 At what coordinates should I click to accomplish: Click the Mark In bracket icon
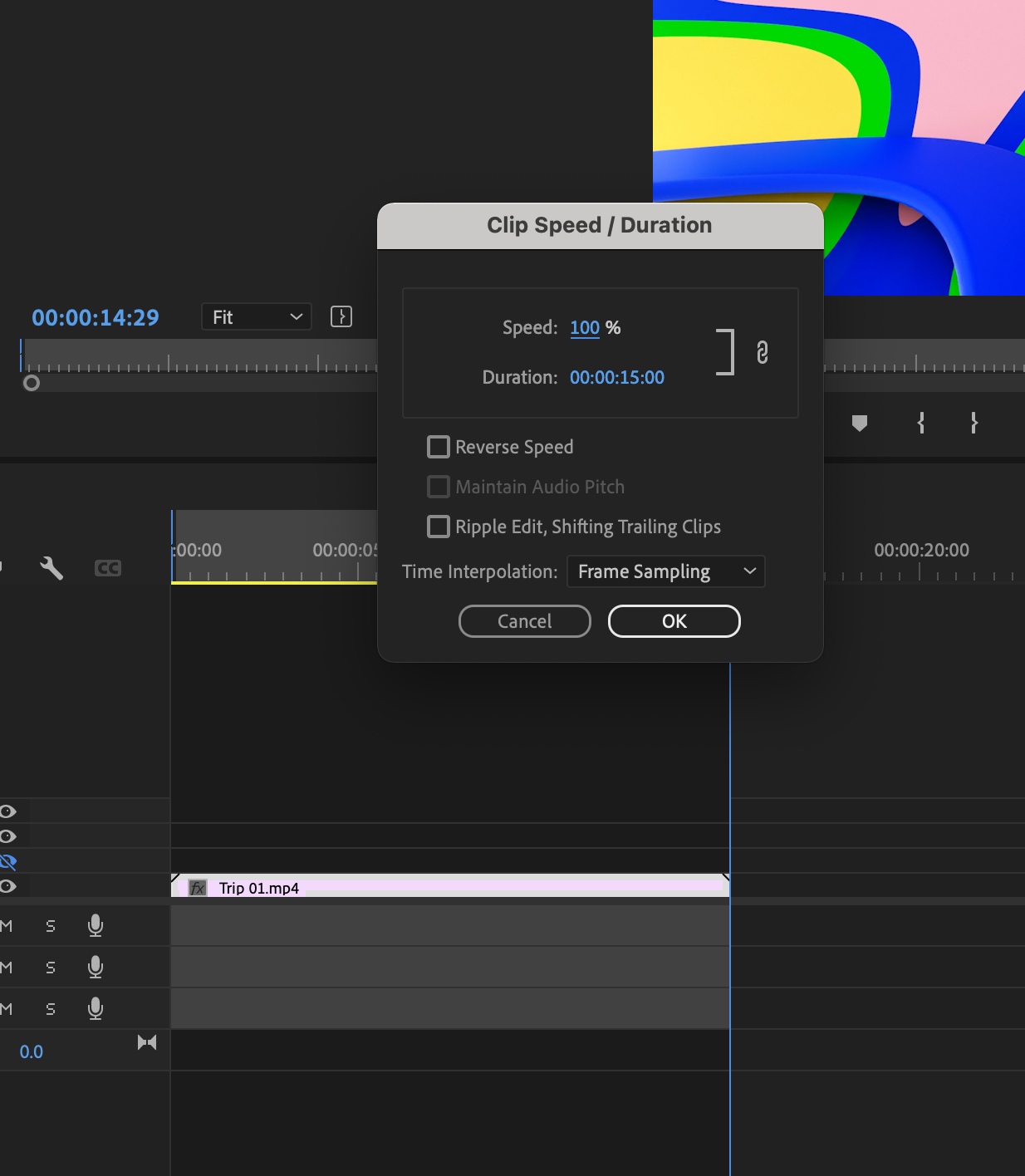(920, 424)
